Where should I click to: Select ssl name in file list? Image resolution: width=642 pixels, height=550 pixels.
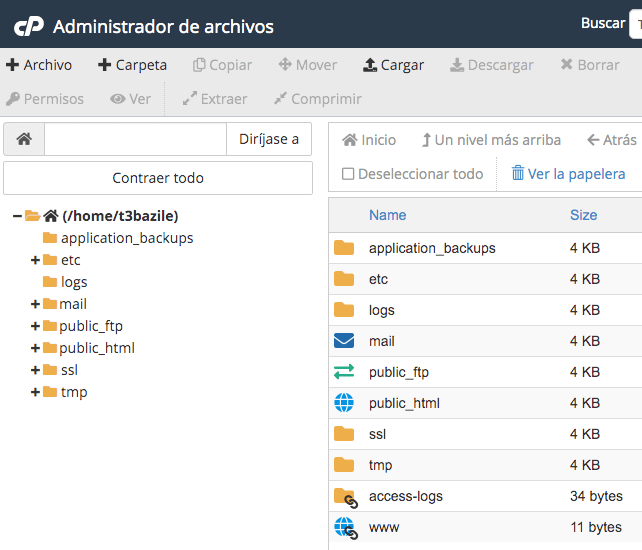(377, 434)
